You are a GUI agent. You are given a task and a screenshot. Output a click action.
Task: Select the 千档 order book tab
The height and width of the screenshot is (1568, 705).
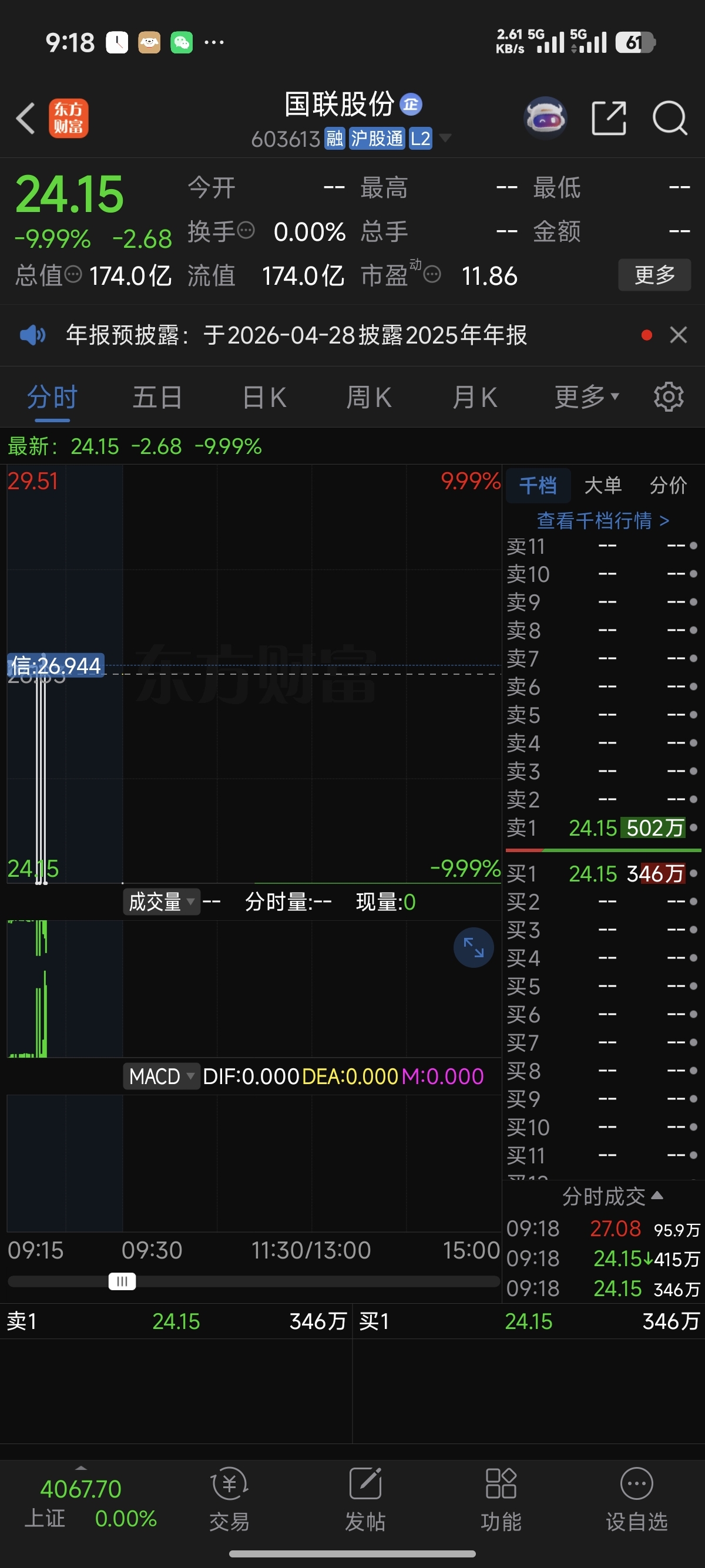click(x=538, y=485)
